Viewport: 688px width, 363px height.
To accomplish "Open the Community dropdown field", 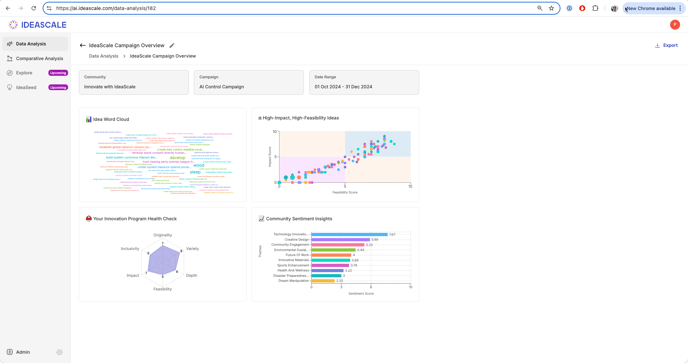I will click(134, 83).
